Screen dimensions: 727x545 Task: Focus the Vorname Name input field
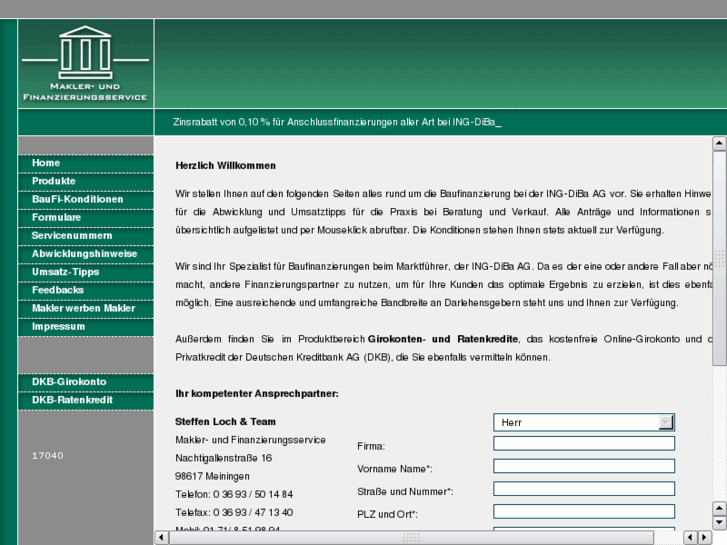click(584, 466)
